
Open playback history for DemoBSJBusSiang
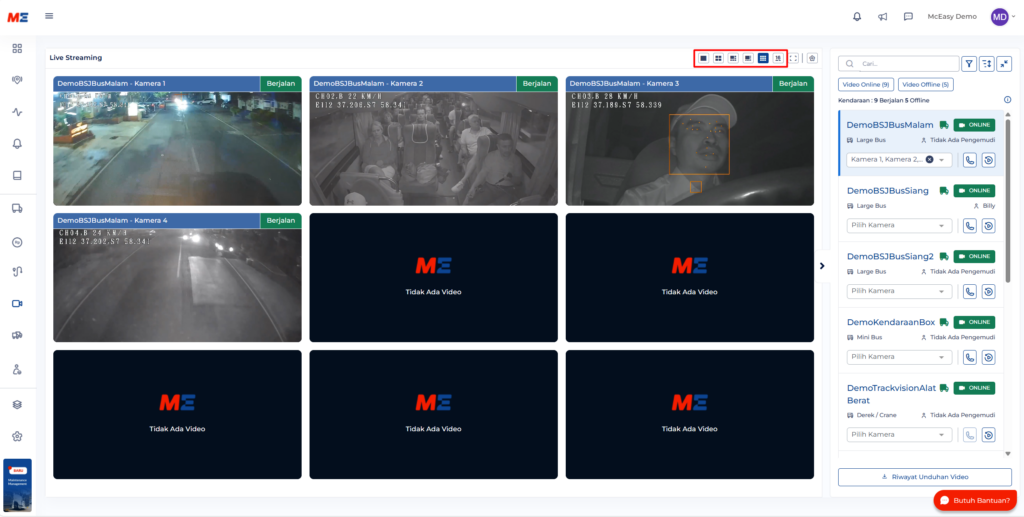coord(989,225)
